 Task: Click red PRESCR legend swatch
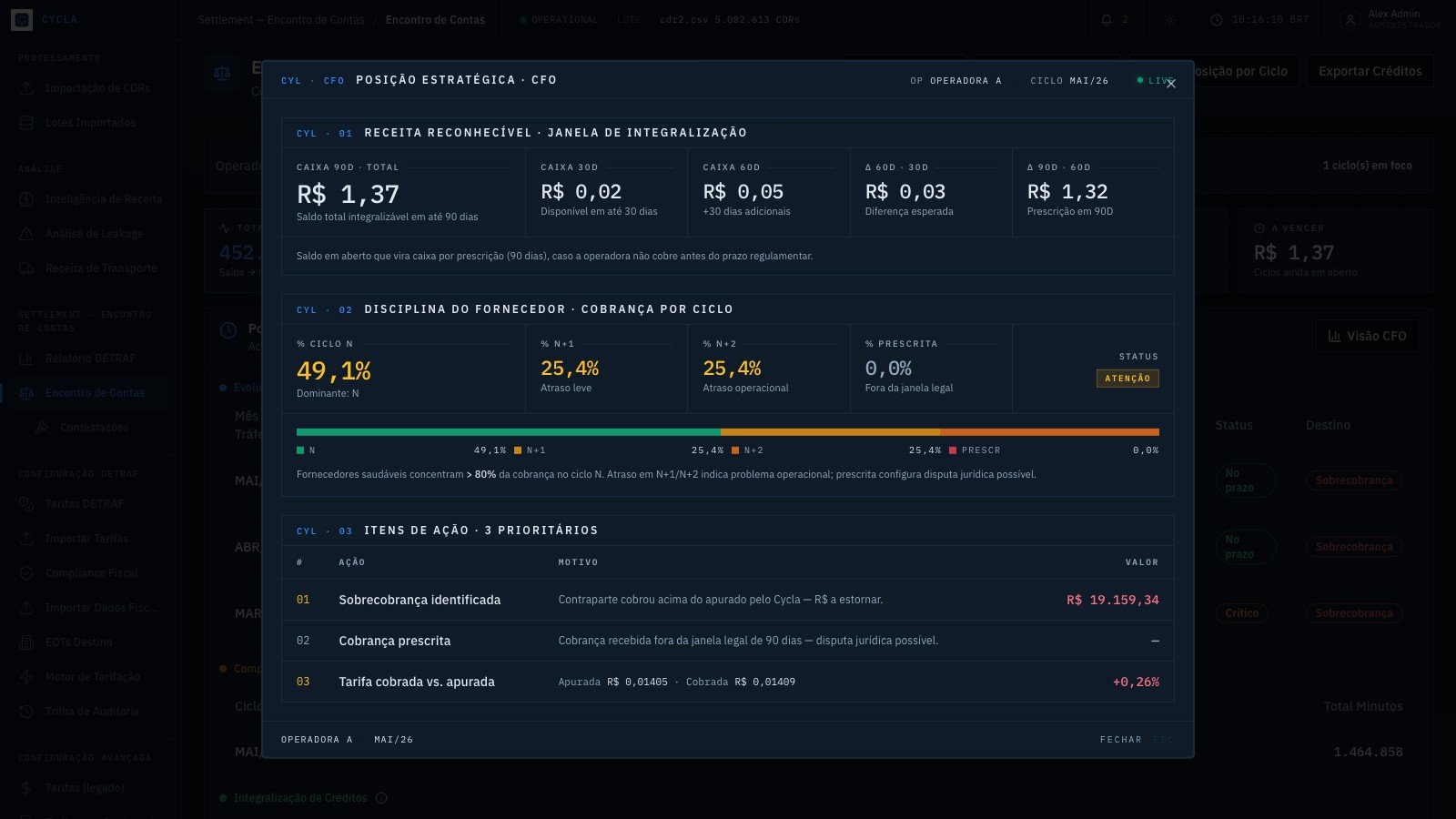point(953,450)
